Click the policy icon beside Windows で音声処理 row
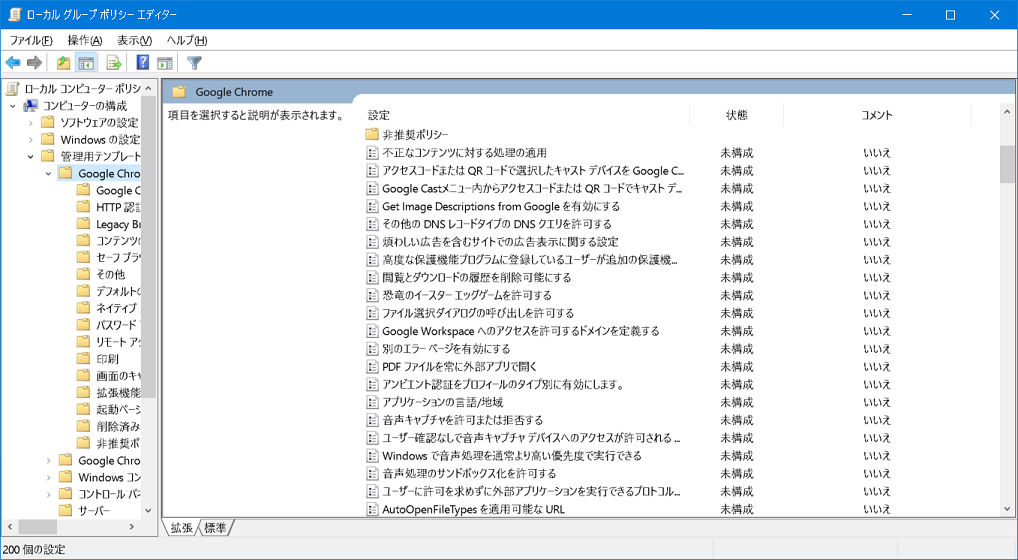1018x560 pixels. pyautogui.click(x=372, y=456)
